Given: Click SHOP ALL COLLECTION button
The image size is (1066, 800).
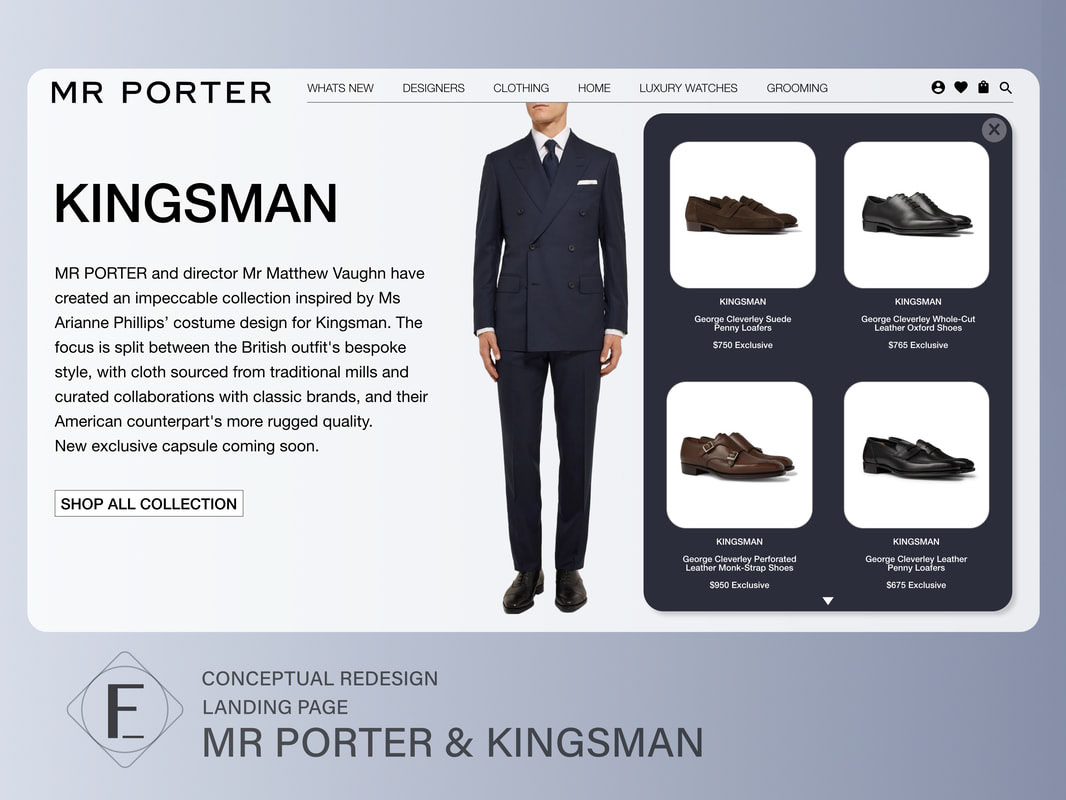Looking at the screenshot, I should click(x=149, y=504).
